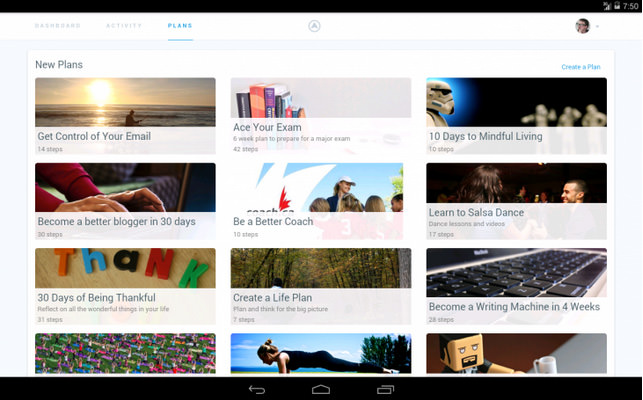Open the Get Control of Your Email plan
Viewport: 643px width, 400px height.
125,116
